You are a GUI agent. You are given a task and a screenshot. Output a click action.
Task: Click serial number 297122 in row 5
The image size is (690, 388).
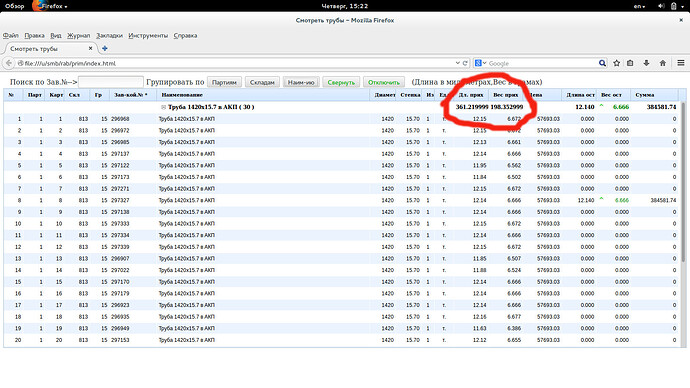pyautogui.click(x=120, y=165)
